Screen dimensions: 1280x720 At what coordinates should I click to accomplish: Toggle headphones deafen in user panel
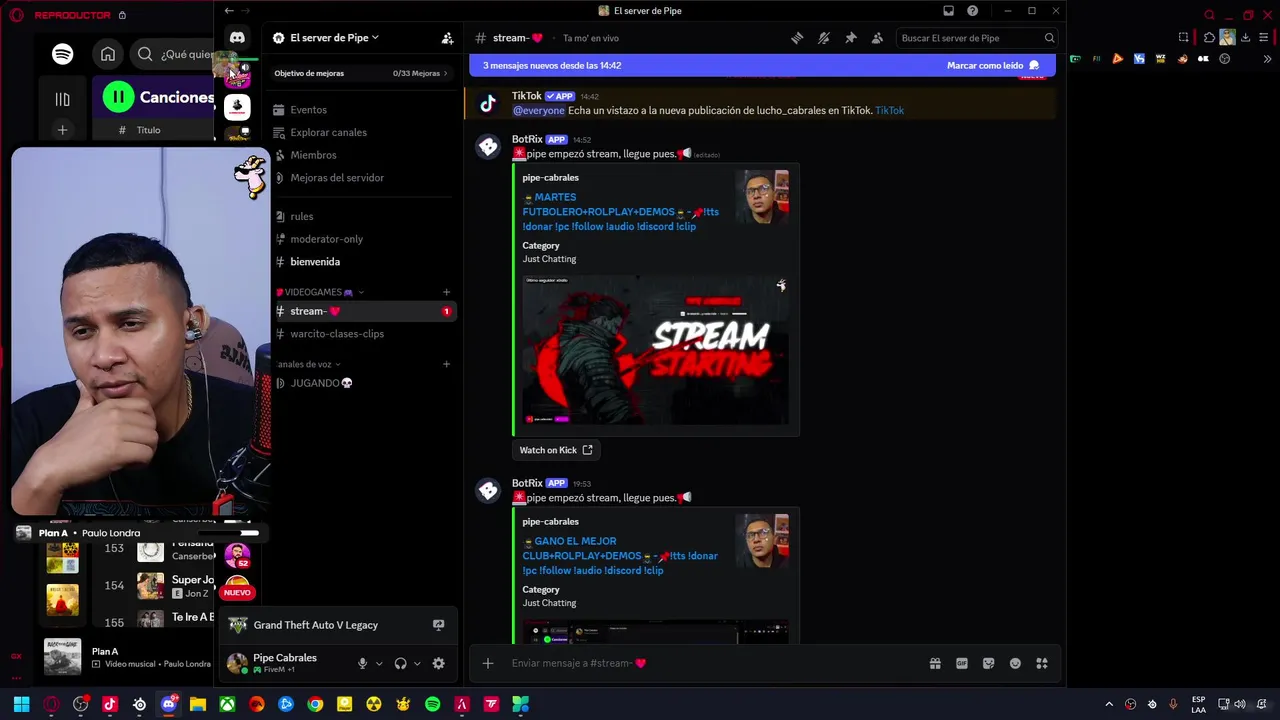[x=400, y=663]
